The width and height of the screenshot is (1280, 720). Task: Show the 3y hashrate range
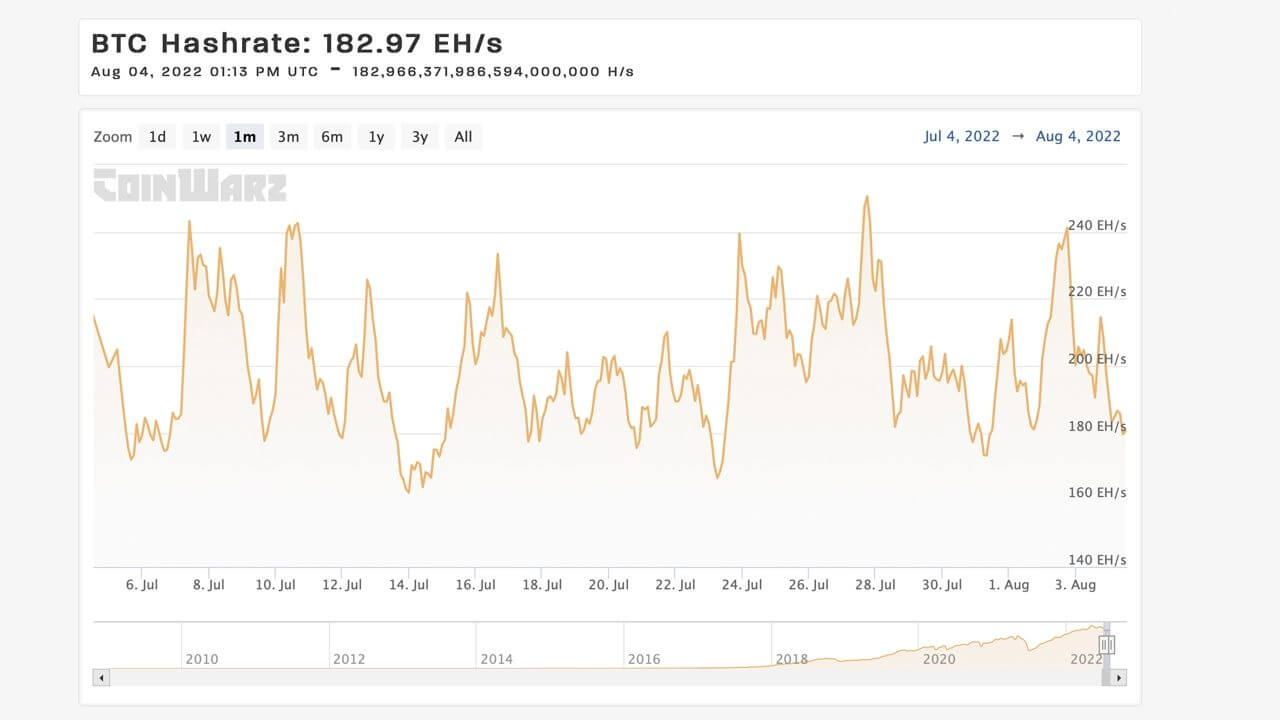point(420,137)
